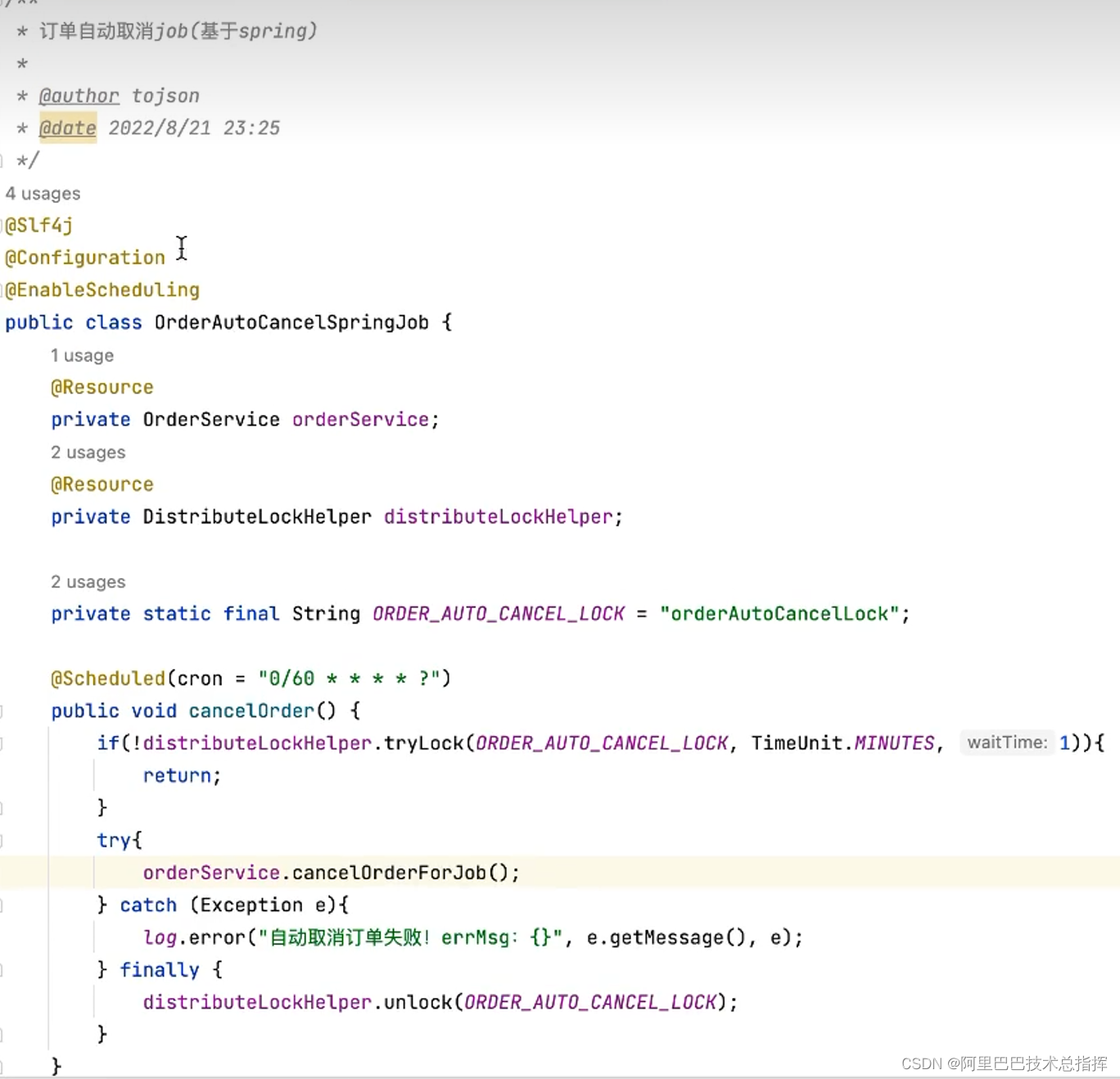The width and height of the screenshot is (1120, 1079).
Task: Open "2 usages" hint above DistributeLockHelper field
Action: coord(88,453)
